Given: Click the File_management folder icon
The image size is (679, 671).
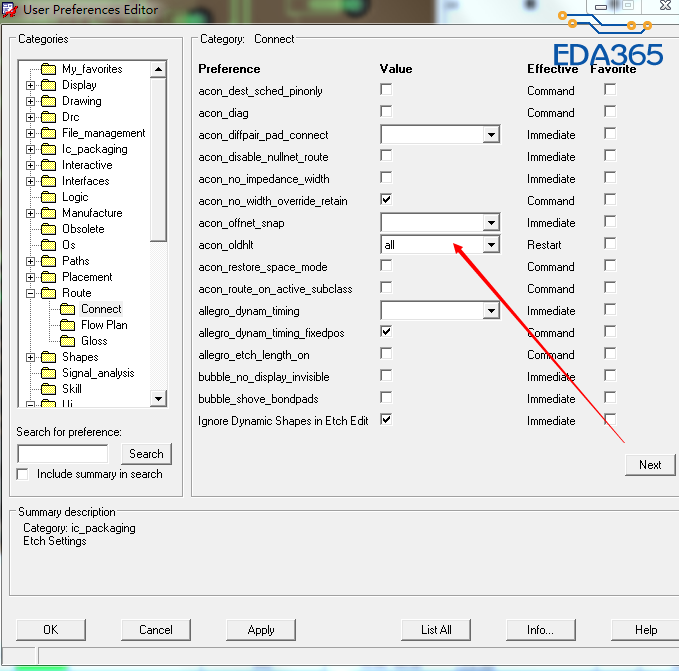Looking at the screenshot, I should [x=48, y=133].
